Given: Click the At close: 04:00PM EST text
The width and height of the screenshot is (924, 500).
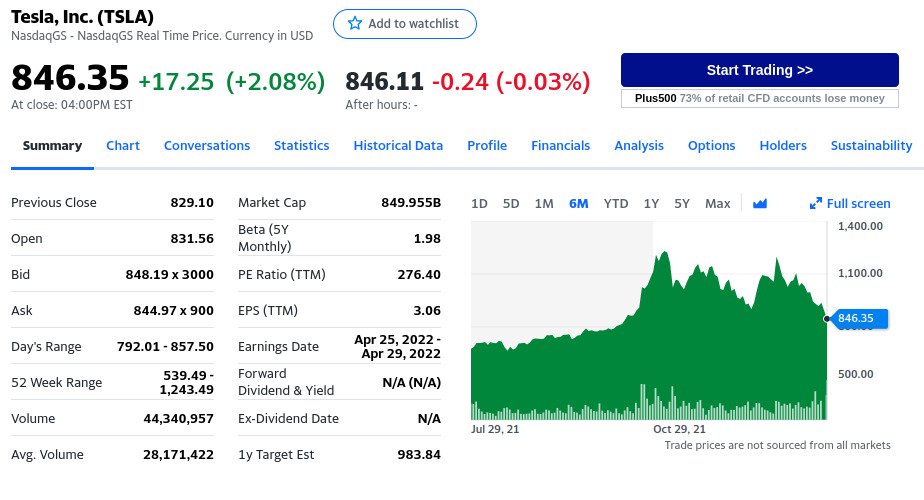Looking at the screenshot, I should [72, 105].
